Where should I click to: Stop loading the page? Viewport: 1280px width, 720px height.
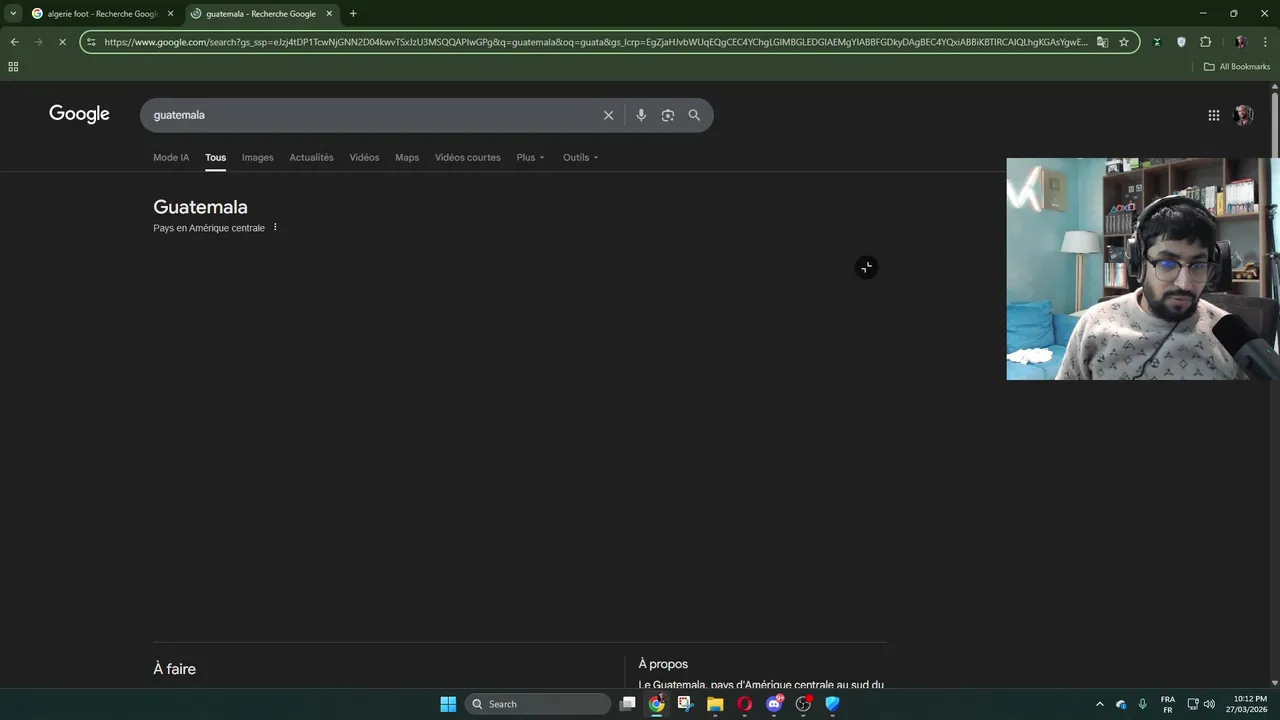point(62,42)
